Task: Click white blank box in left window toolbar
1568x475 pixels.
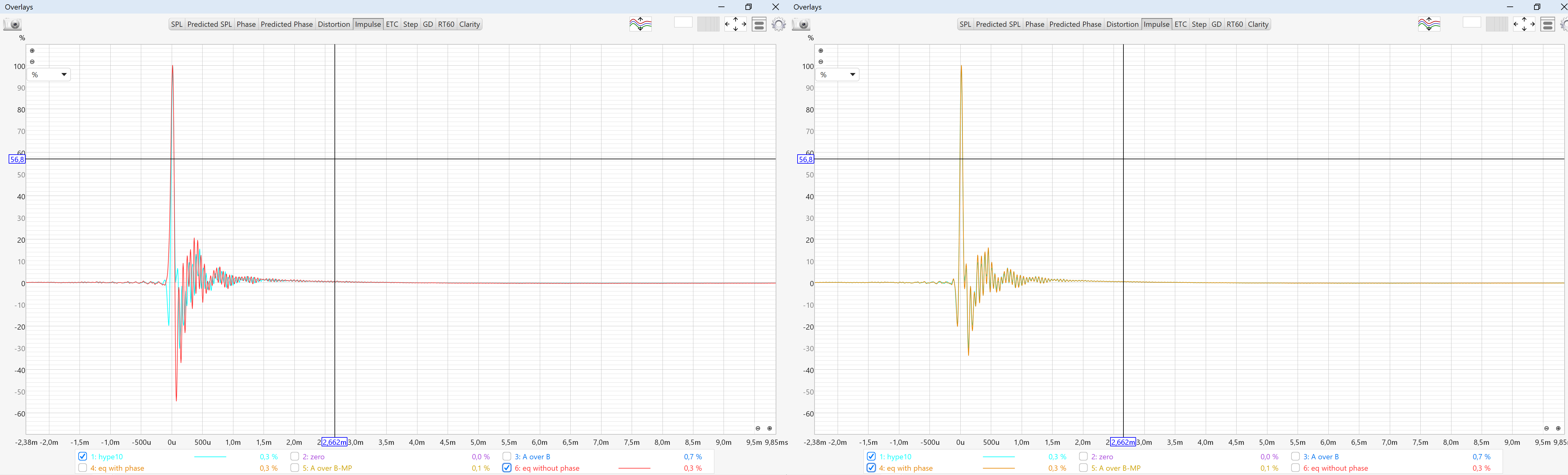Action: [683, 22]
